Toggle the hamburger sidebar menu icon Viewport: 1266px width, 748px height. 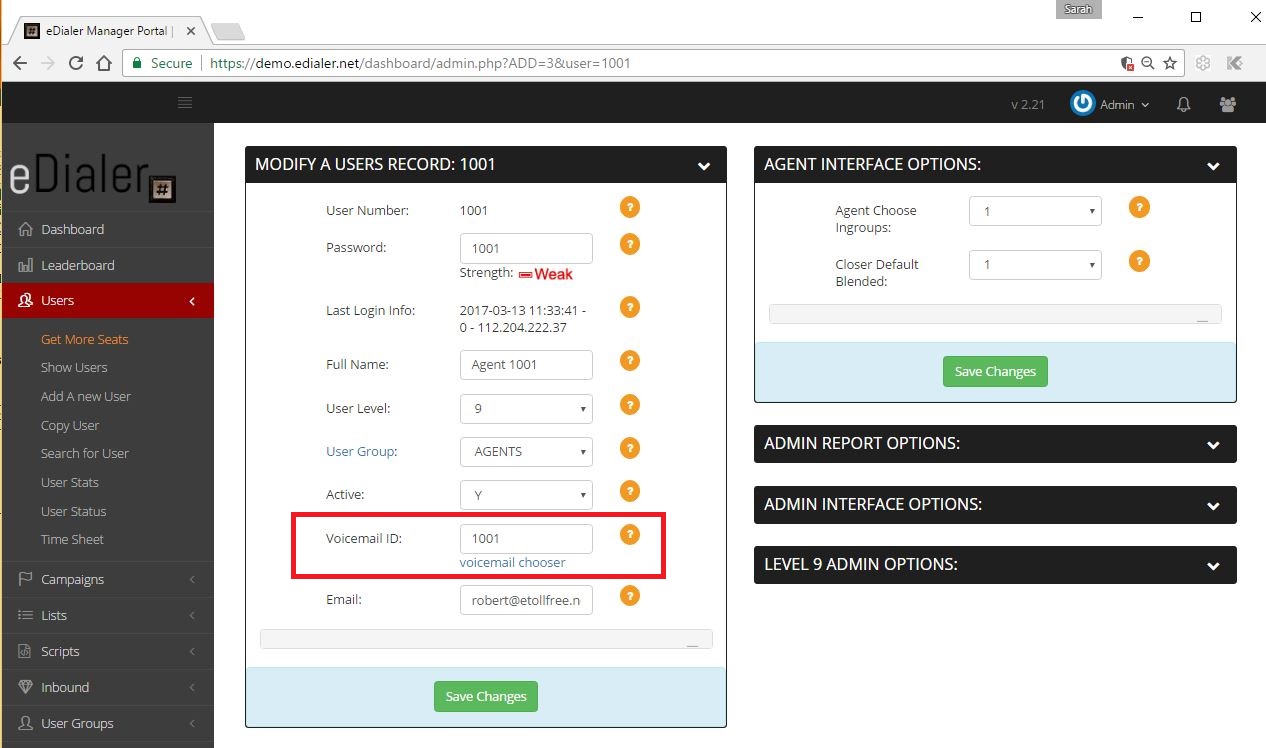(x=184, y=103)
